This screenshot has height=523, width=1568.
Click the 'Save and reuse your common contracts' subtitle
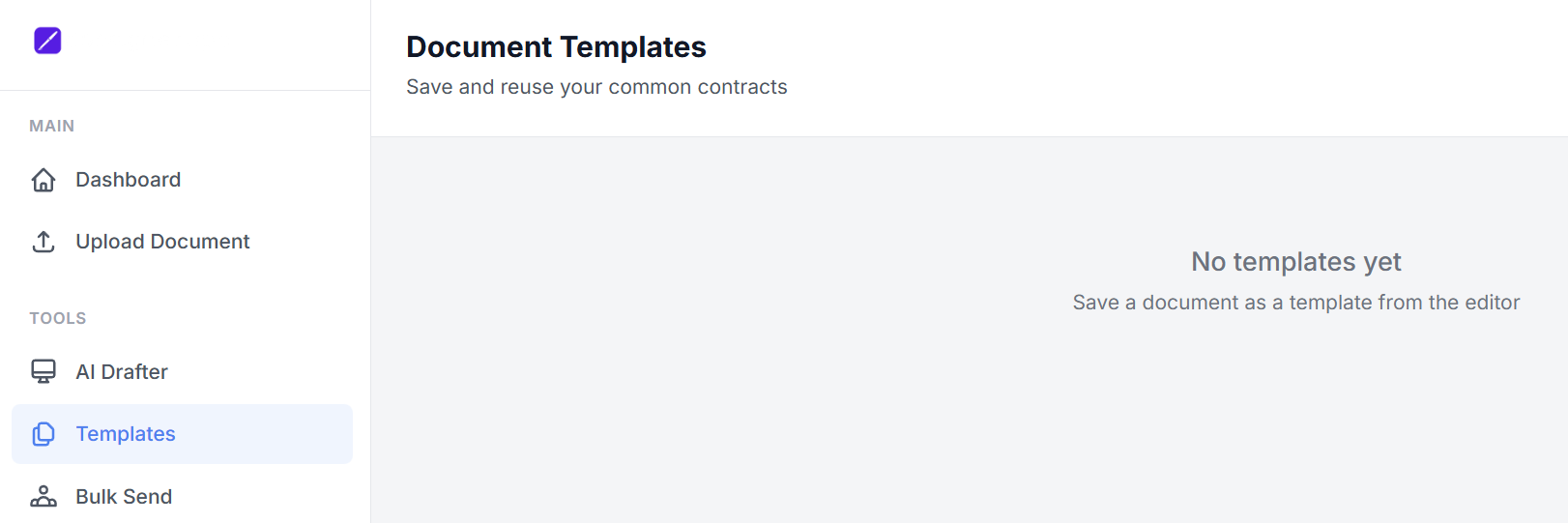click(x=596, y=87)
